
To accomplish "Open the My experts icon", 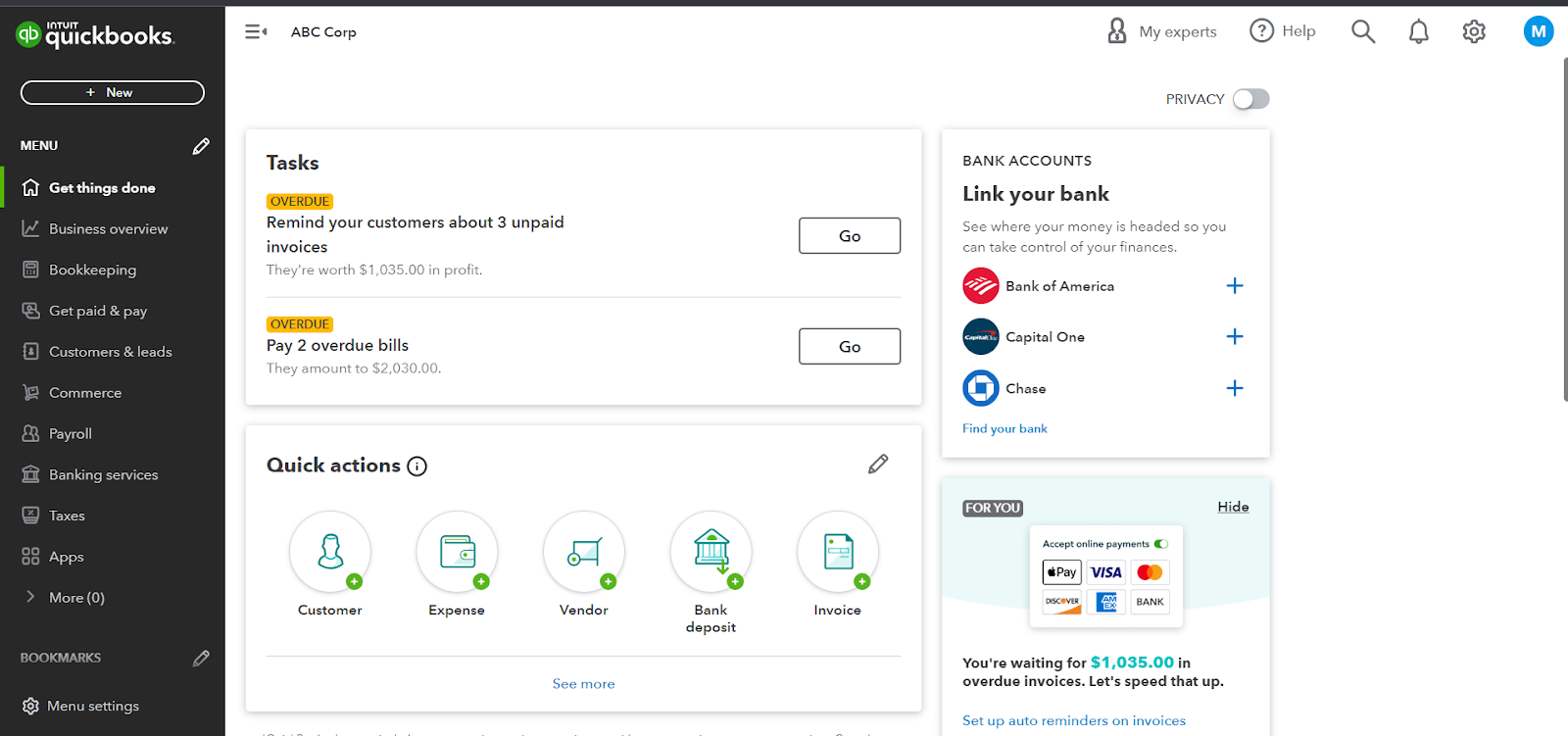I will 1117,31.
